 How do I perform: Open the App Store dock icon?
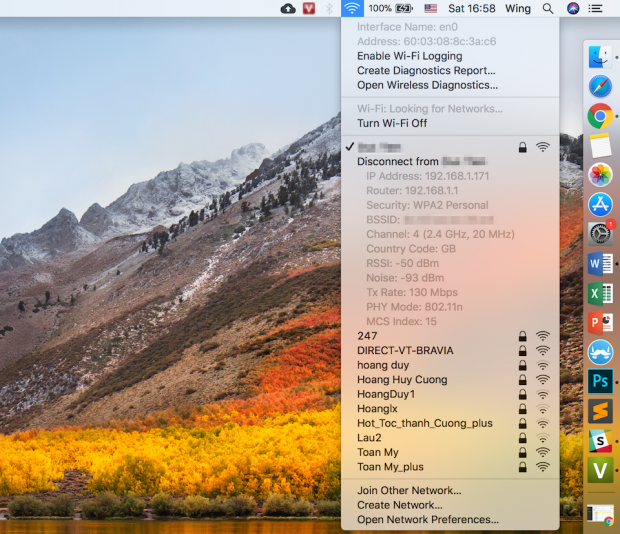tap(600, 205)
